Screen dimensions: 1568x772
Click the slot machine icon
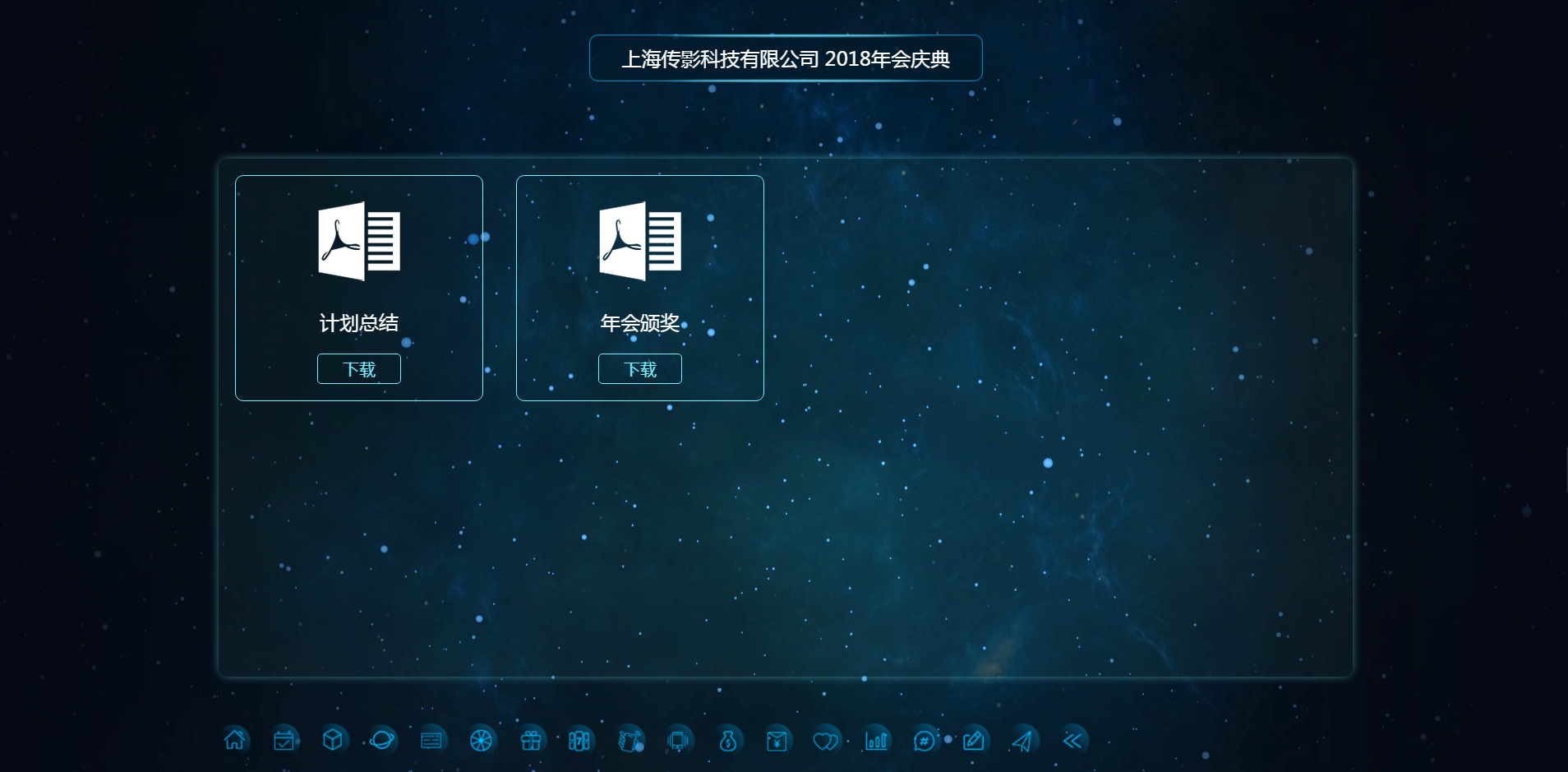click(x=579, y=741)
